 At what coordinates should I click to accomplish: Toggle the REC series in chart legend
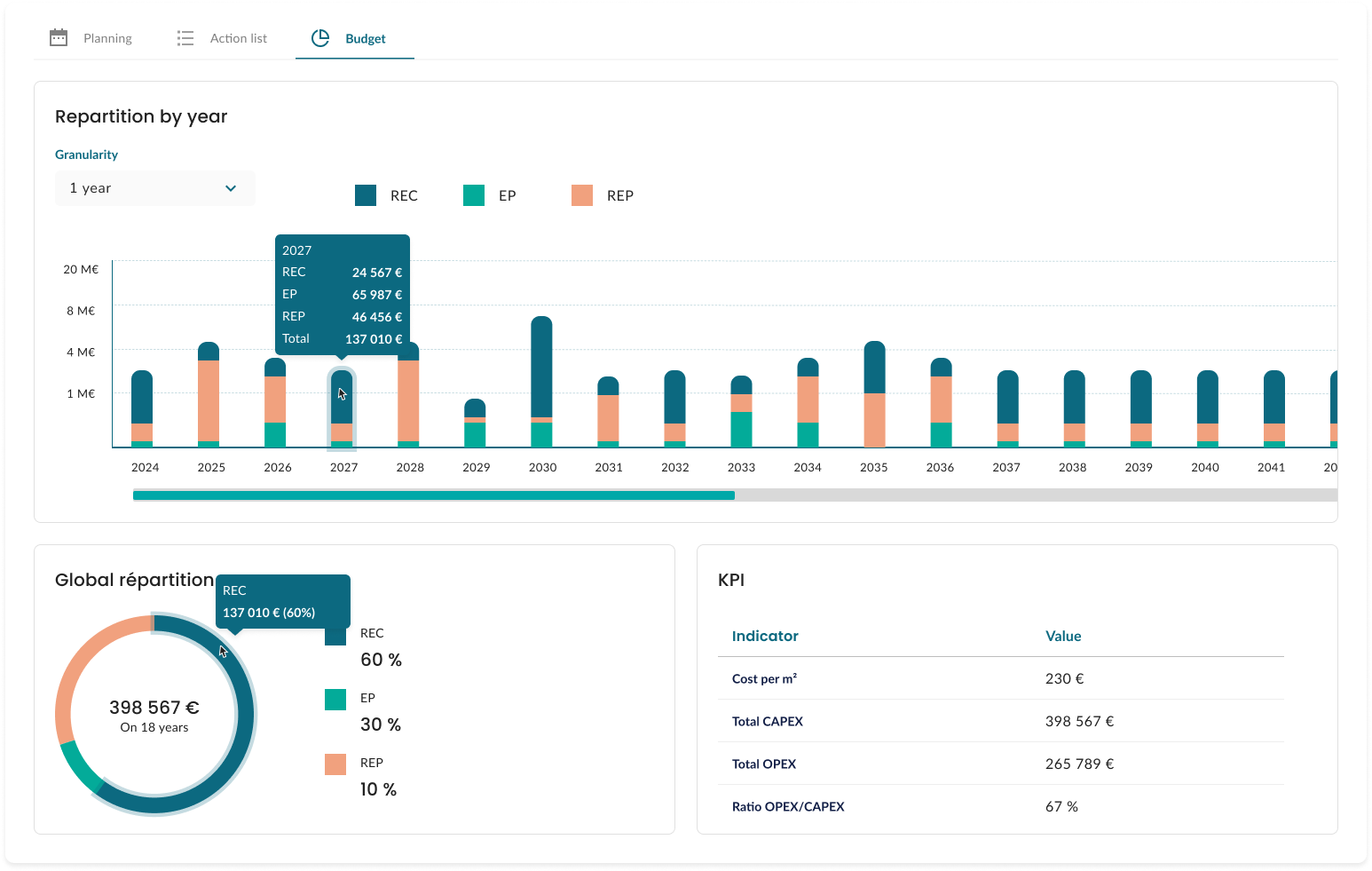386,195
